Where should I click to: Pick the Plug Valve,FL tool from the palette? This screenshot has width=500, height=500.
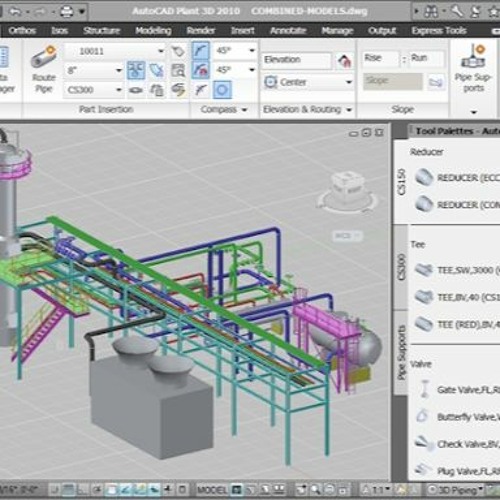457,471
